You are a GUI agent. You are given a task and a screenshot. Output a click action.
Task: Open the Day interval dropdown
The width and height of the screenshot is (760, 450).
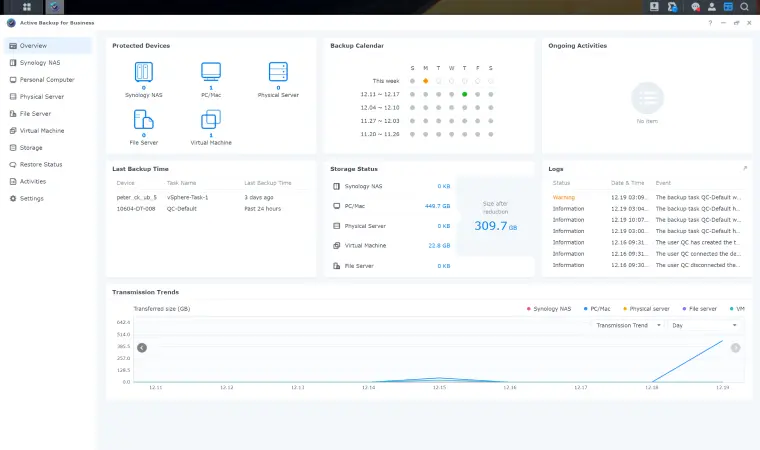pyautogui.click(x=704, y=325)
